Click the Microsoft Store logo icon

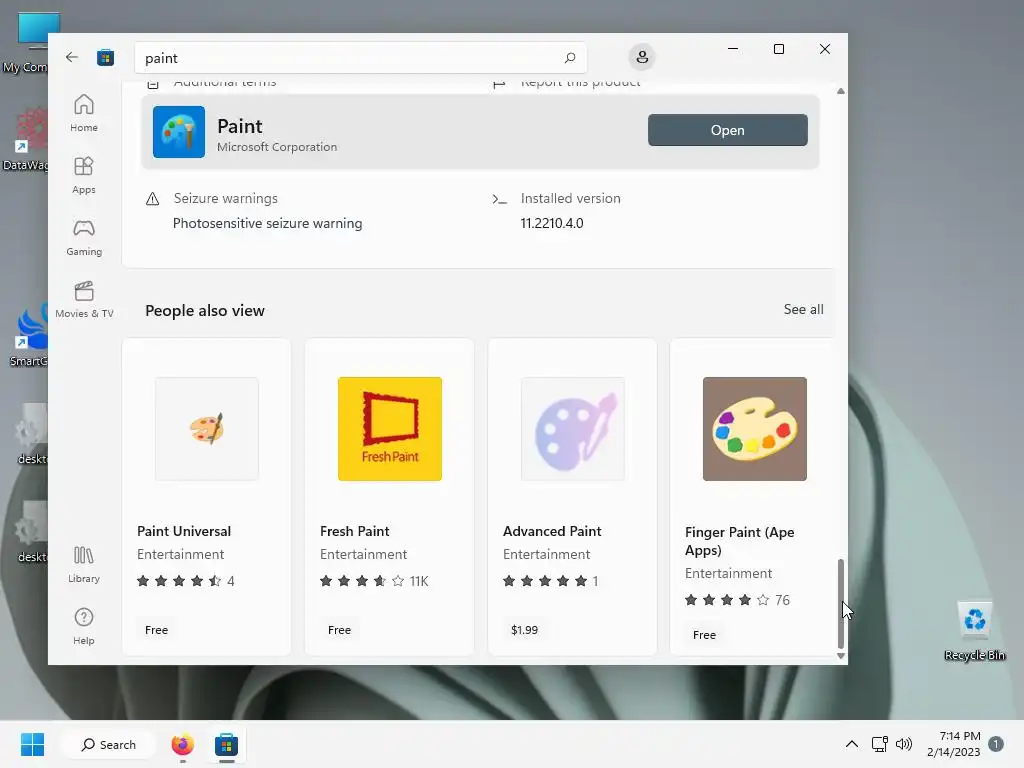(x=106, y=57)
